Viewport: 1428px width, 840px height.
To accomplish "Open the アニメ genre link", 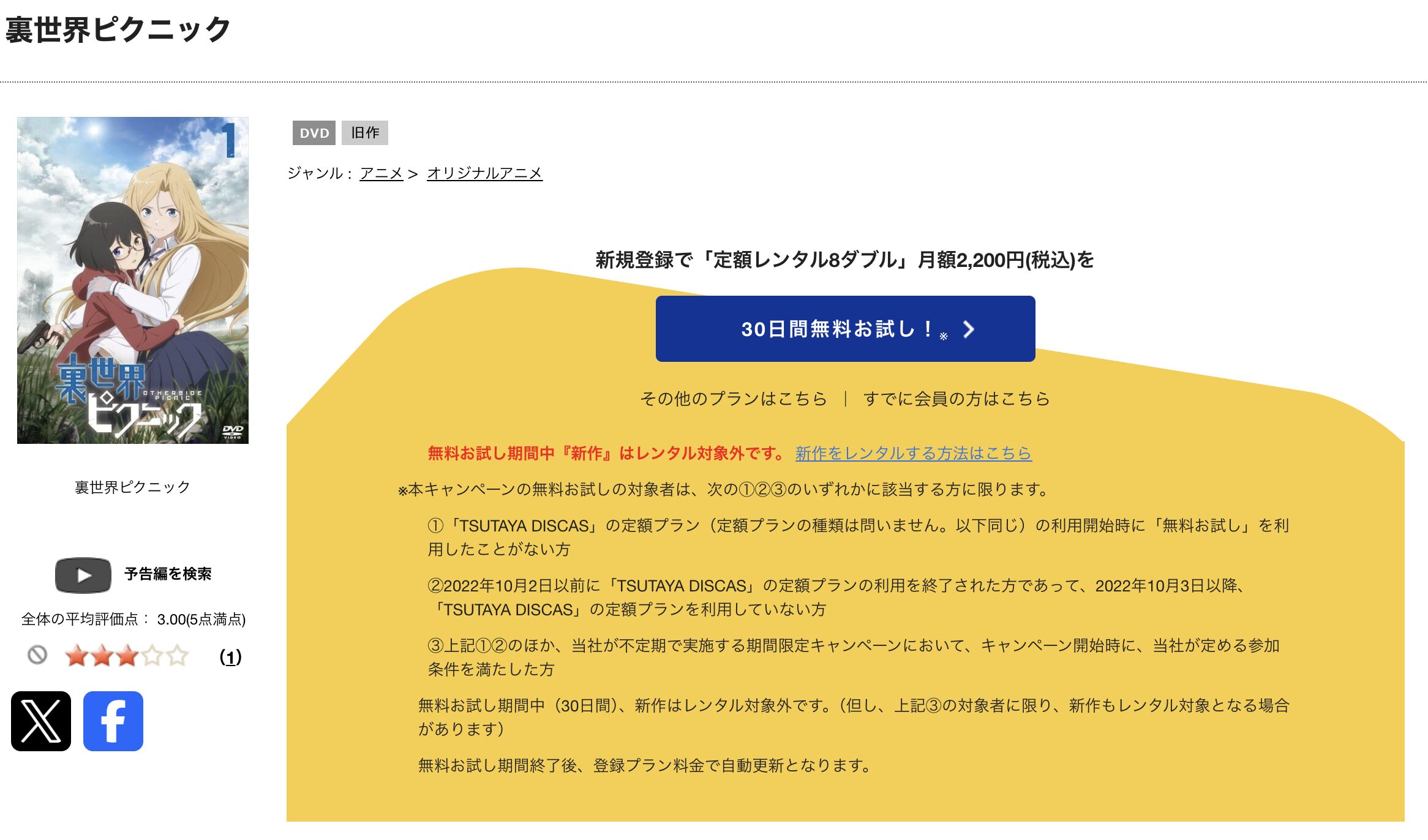I will coord(381,173).
